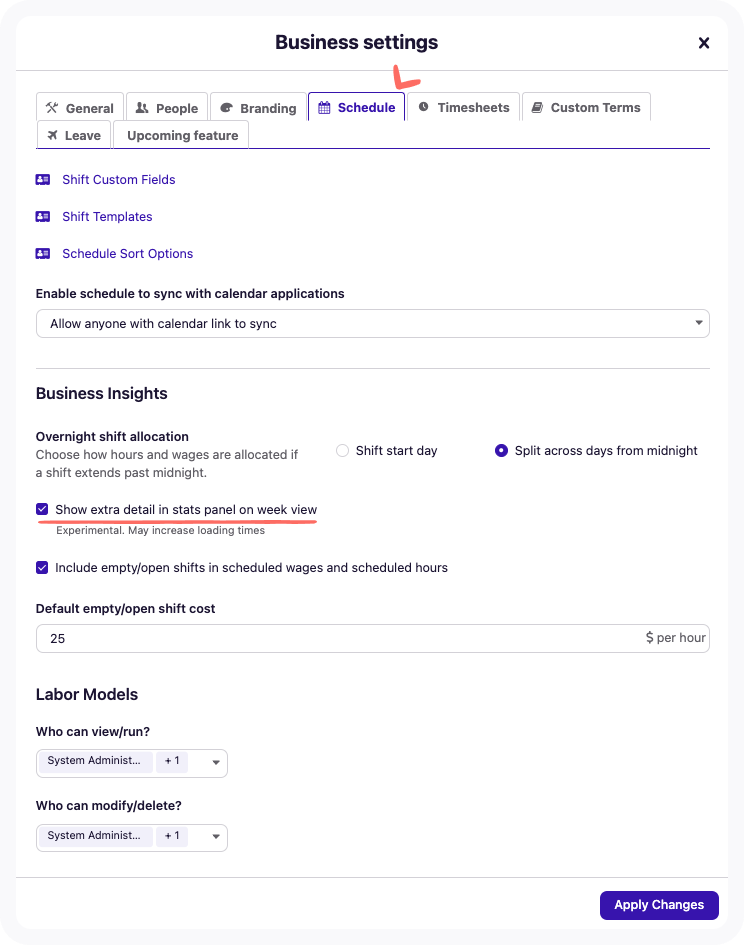The width and height of the screenshot is (744, 945).
Task: Disable include empty/open shifts in scheduled wages
Action: tap(42, 566)
